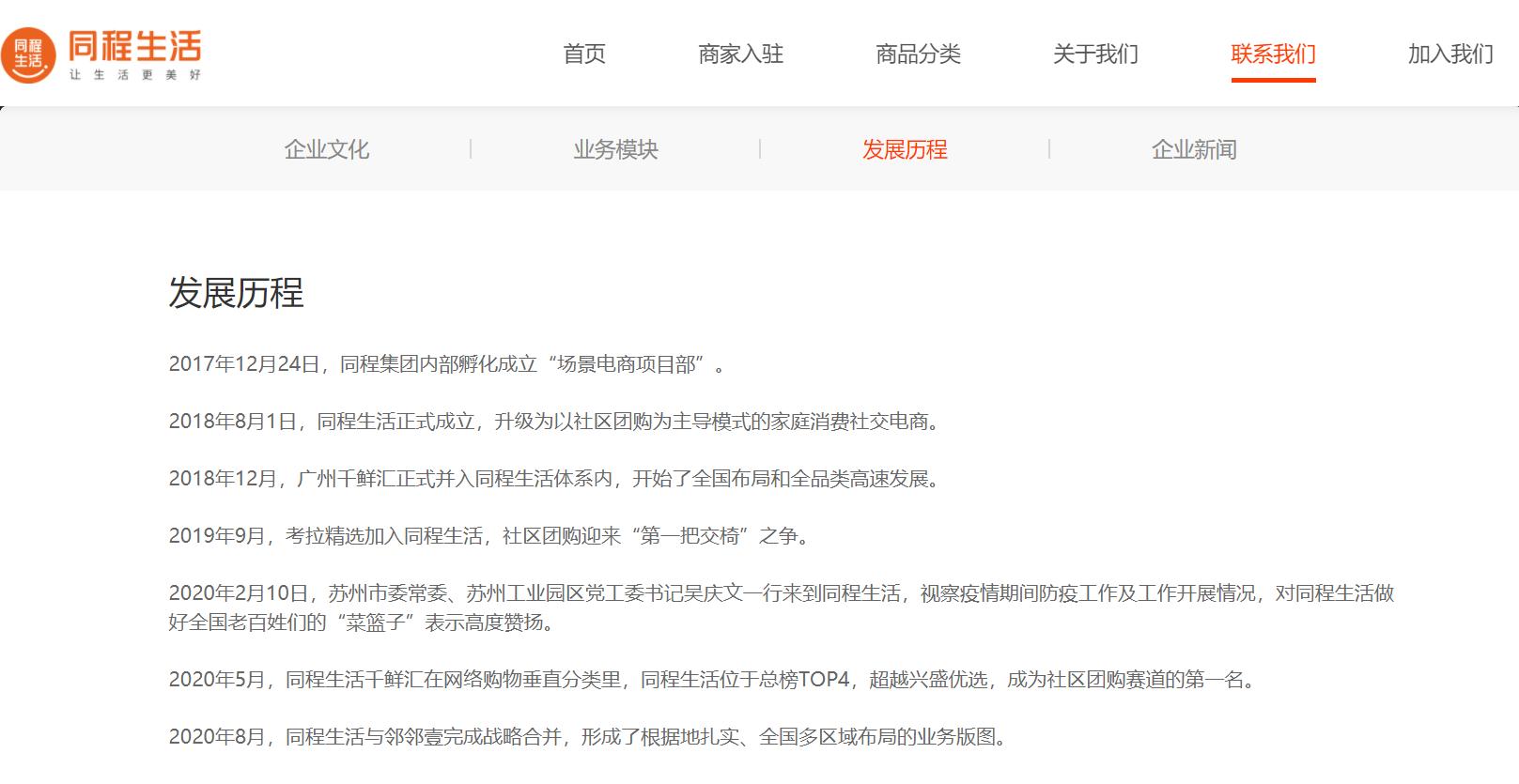Go to 商家入驻 page
Viewport: 1519px width, 784px height.
pos(741,54)
